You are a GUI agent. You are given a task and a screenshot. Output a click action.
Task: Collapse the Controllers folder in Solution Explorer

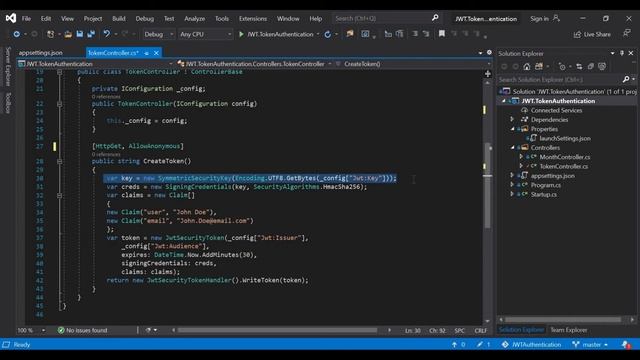(512, 147)
